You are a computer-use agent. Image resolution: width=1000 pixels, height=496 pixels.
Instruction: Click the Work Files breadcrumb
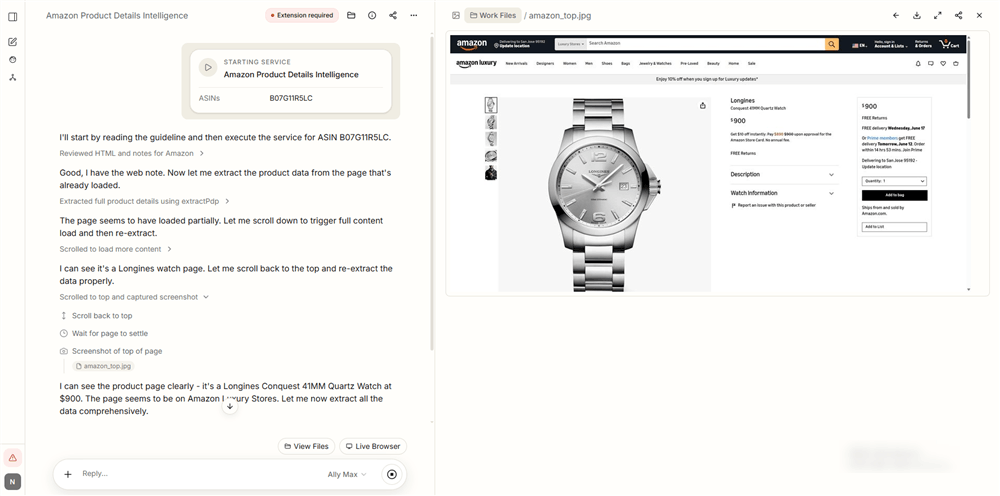click(493, 15)
